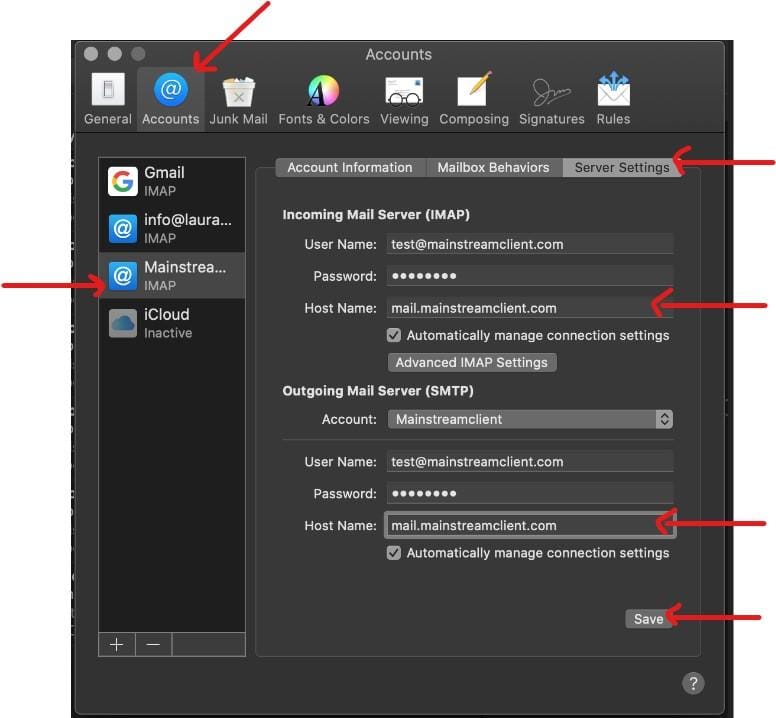Toggle outgoing Automatically manage connection settings
776x718 pixels.
click(394, 553)
